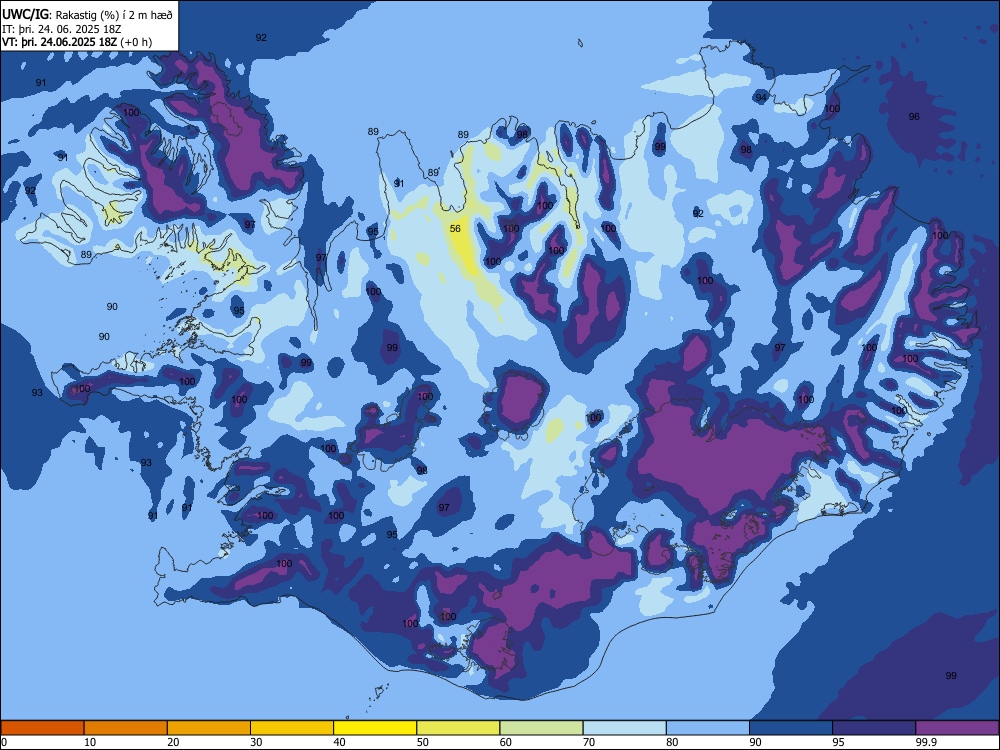This screenshot has width=1000, height=750.
Task: Click the '96' value over the northeast sea
Action: (914, 117)
